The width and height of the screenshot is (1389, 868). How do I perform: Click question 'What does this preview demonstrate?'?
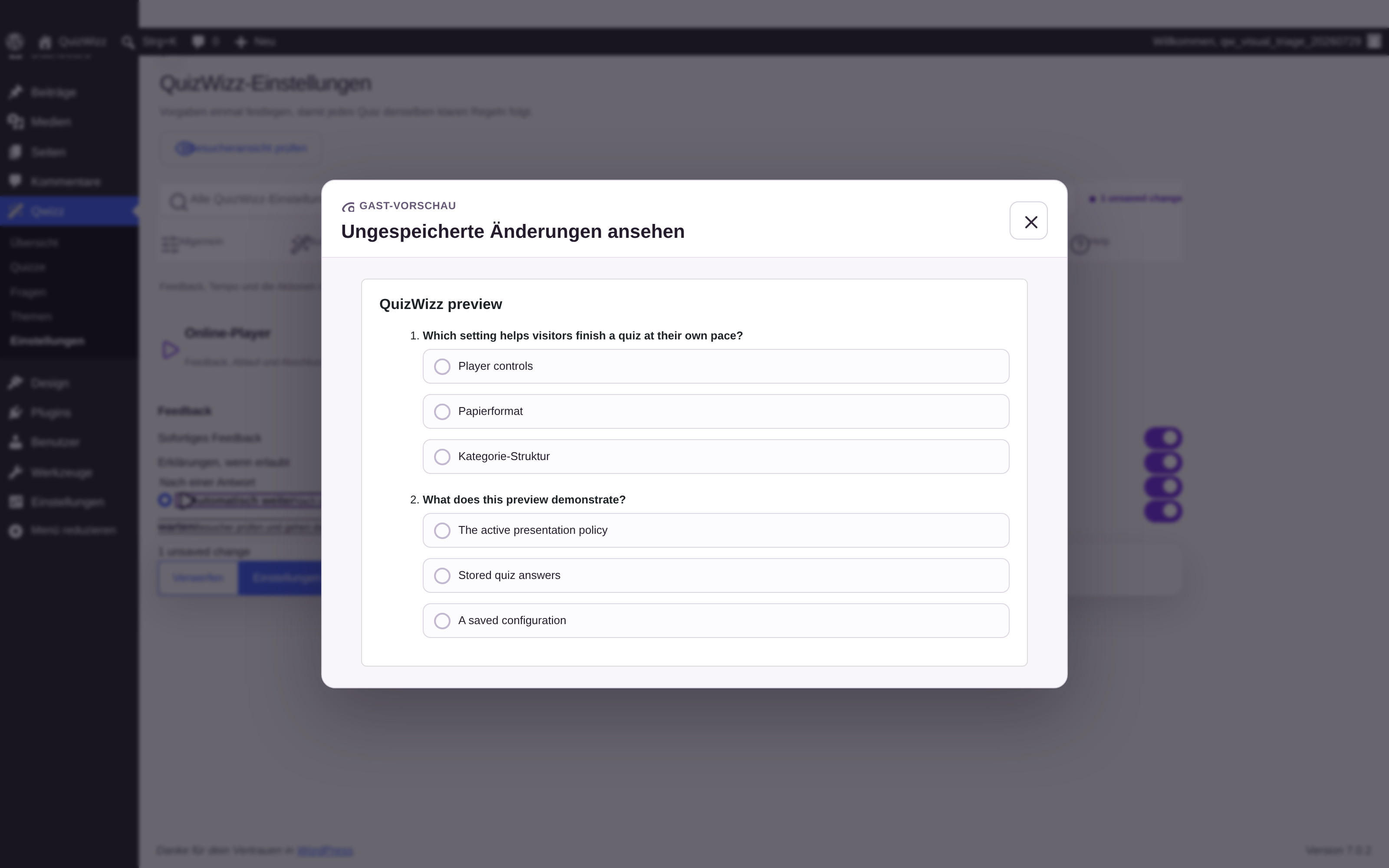pyautogui.click(x=524, y=500)
